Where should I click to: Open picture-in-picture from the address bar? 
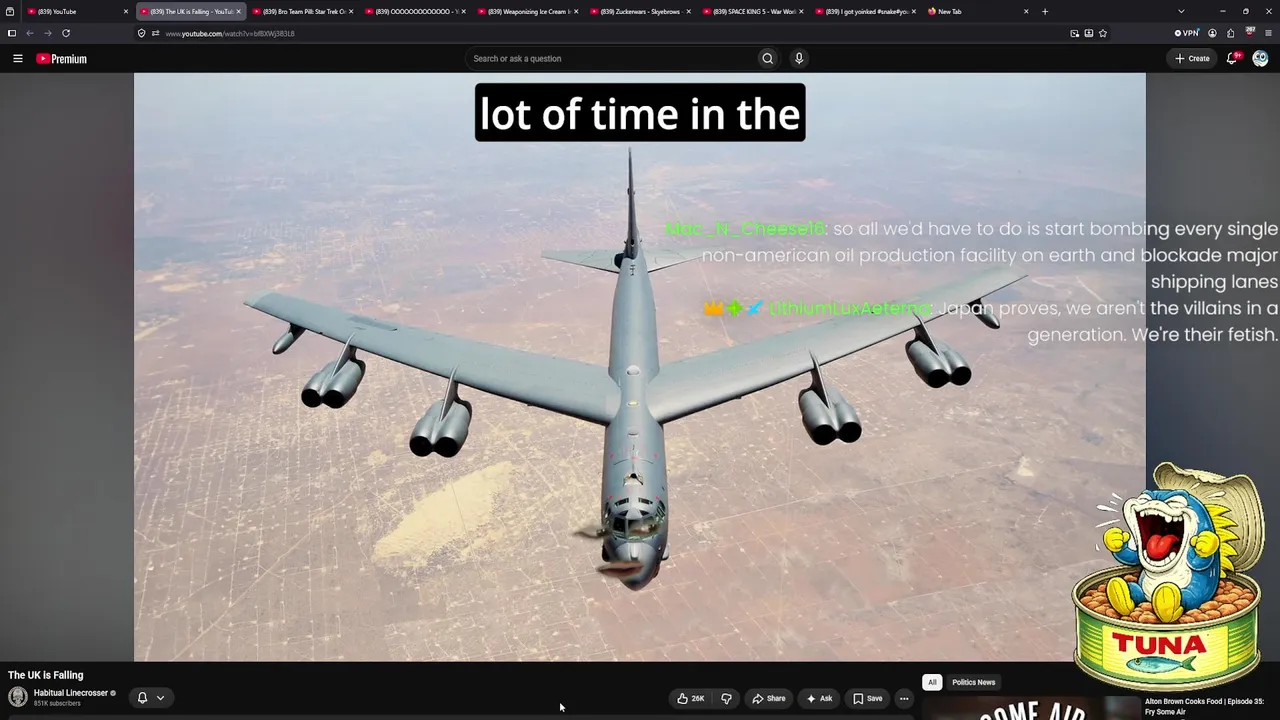click(1075, 33)
